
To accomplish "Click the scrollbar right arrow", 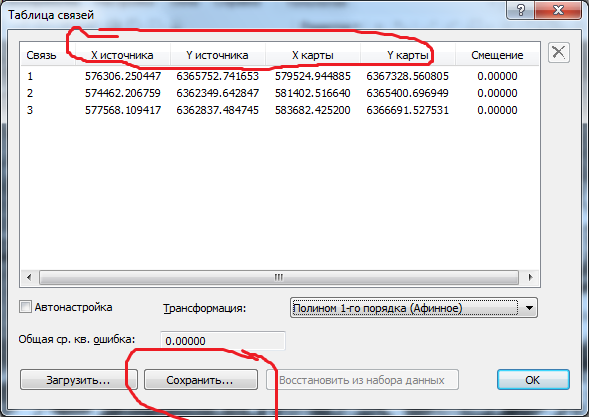I will [x=530, y=277].
